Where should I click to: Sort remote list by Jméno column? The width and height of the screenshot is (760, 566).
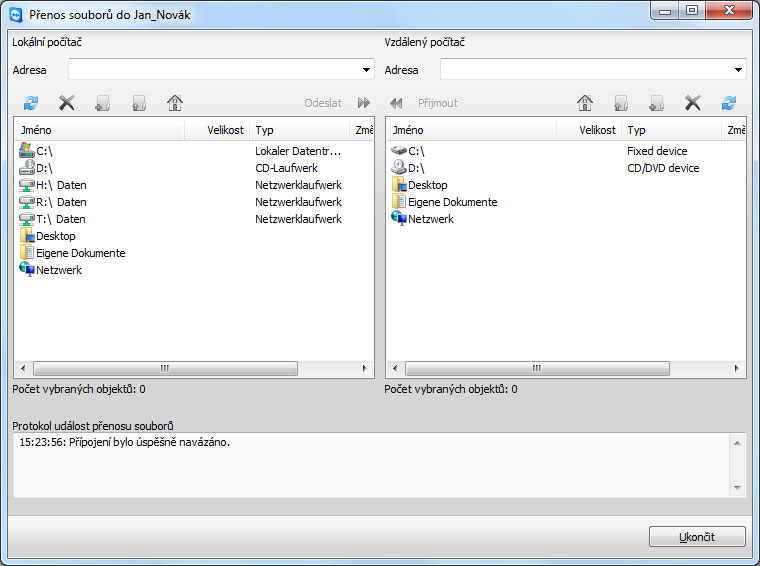coord(471,130)
